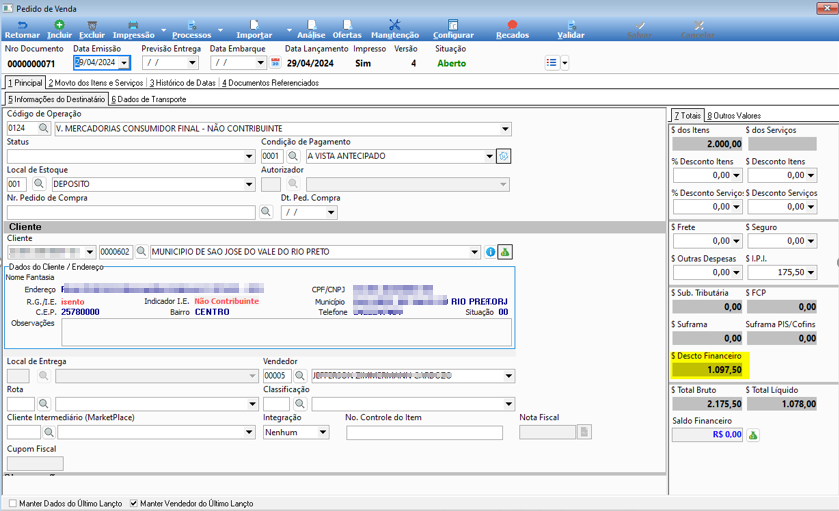Screen dimensions: 839x511
Task: Click the Validar toolbar icon
Action: click(x=571, y=25)
